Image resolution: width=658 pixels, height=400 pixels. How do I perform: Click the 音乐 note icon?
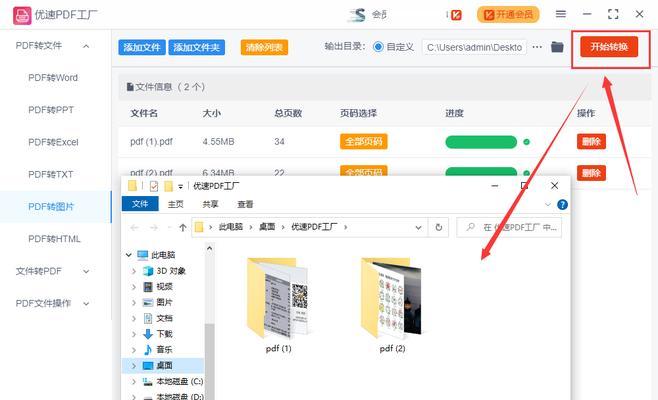pyautogui.click(x=148, y=349)
